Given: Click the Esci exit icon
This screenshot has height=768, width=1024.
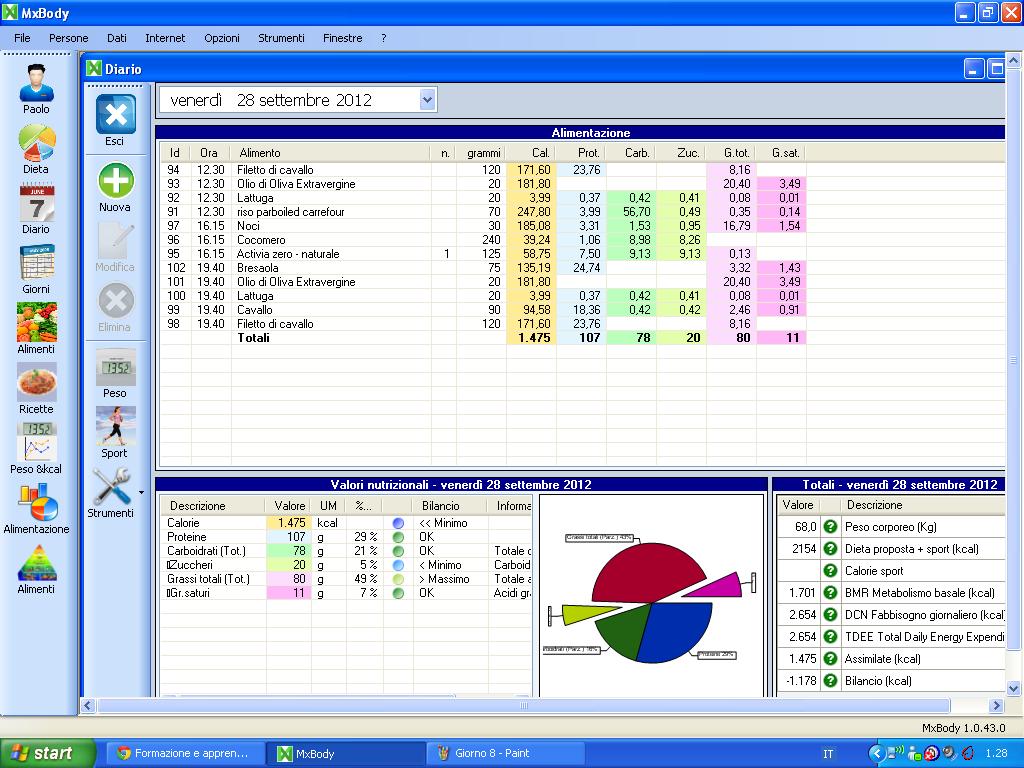Looking at the screenshot, I should coord(115,116).
